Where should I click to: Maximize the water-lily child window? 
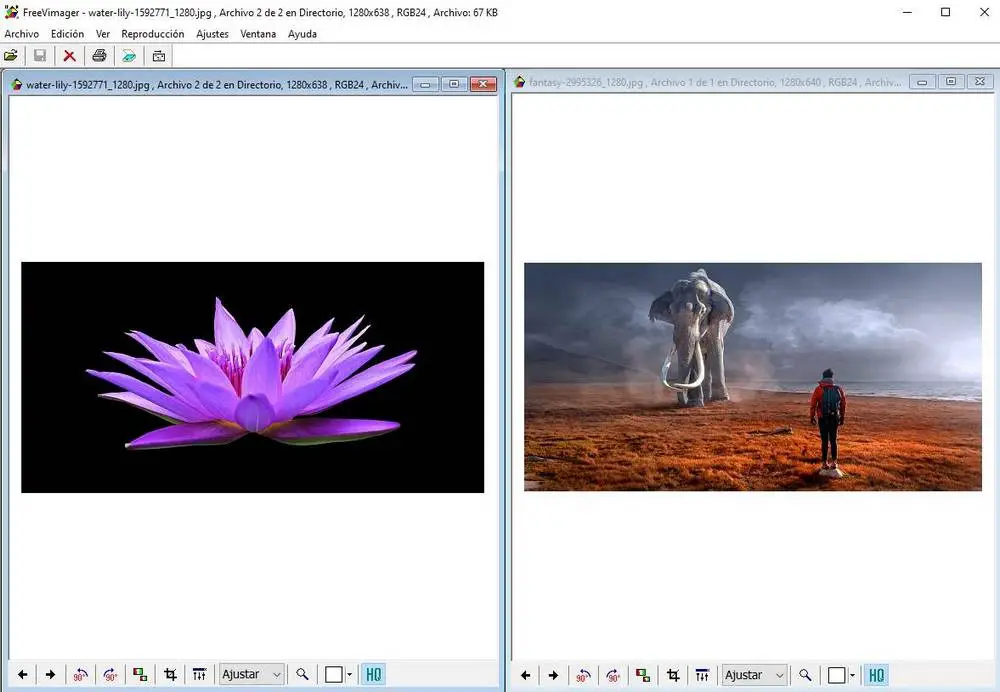454,84
